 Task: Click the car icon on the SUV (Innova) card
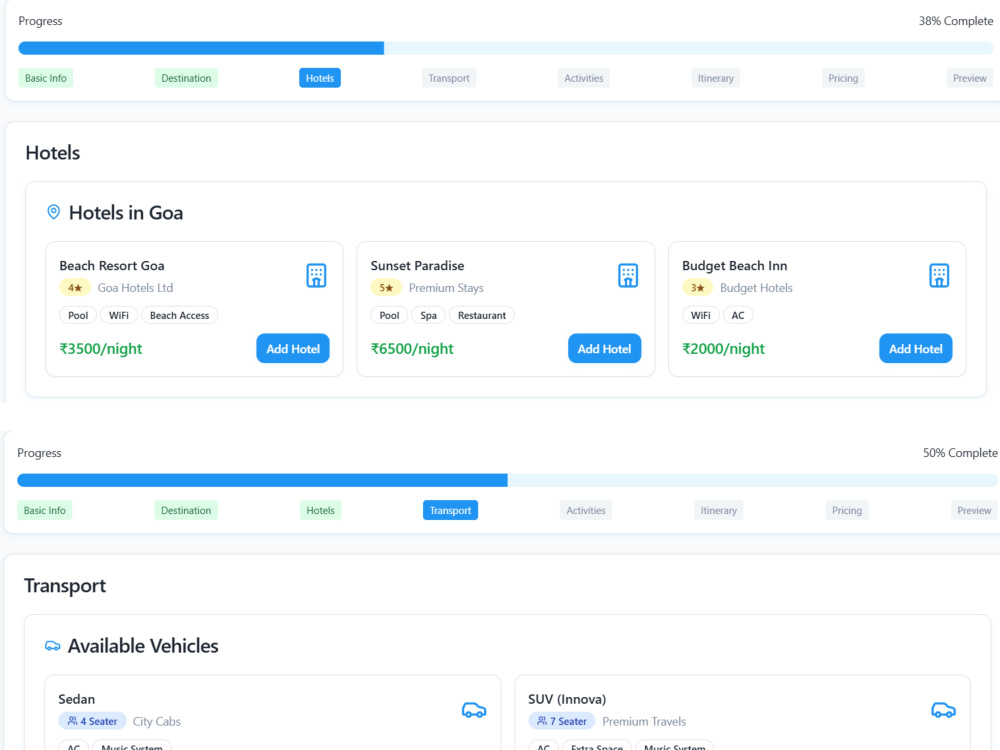(x=943, y=710)
